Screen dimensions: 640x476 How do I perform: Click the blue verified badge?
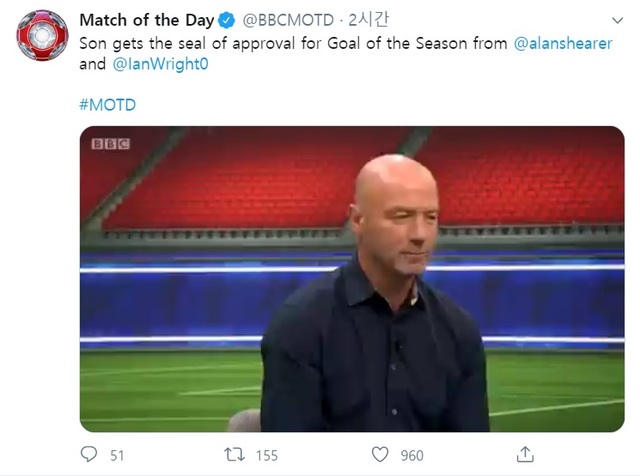coord(227,20)
